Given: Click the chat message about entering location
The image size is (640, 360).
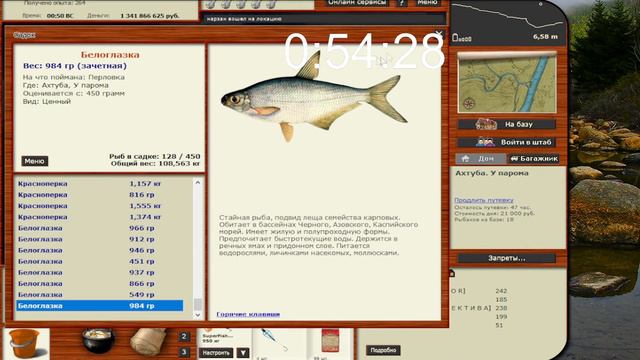Looking at the screenshot, I should [x=244, y=19].
